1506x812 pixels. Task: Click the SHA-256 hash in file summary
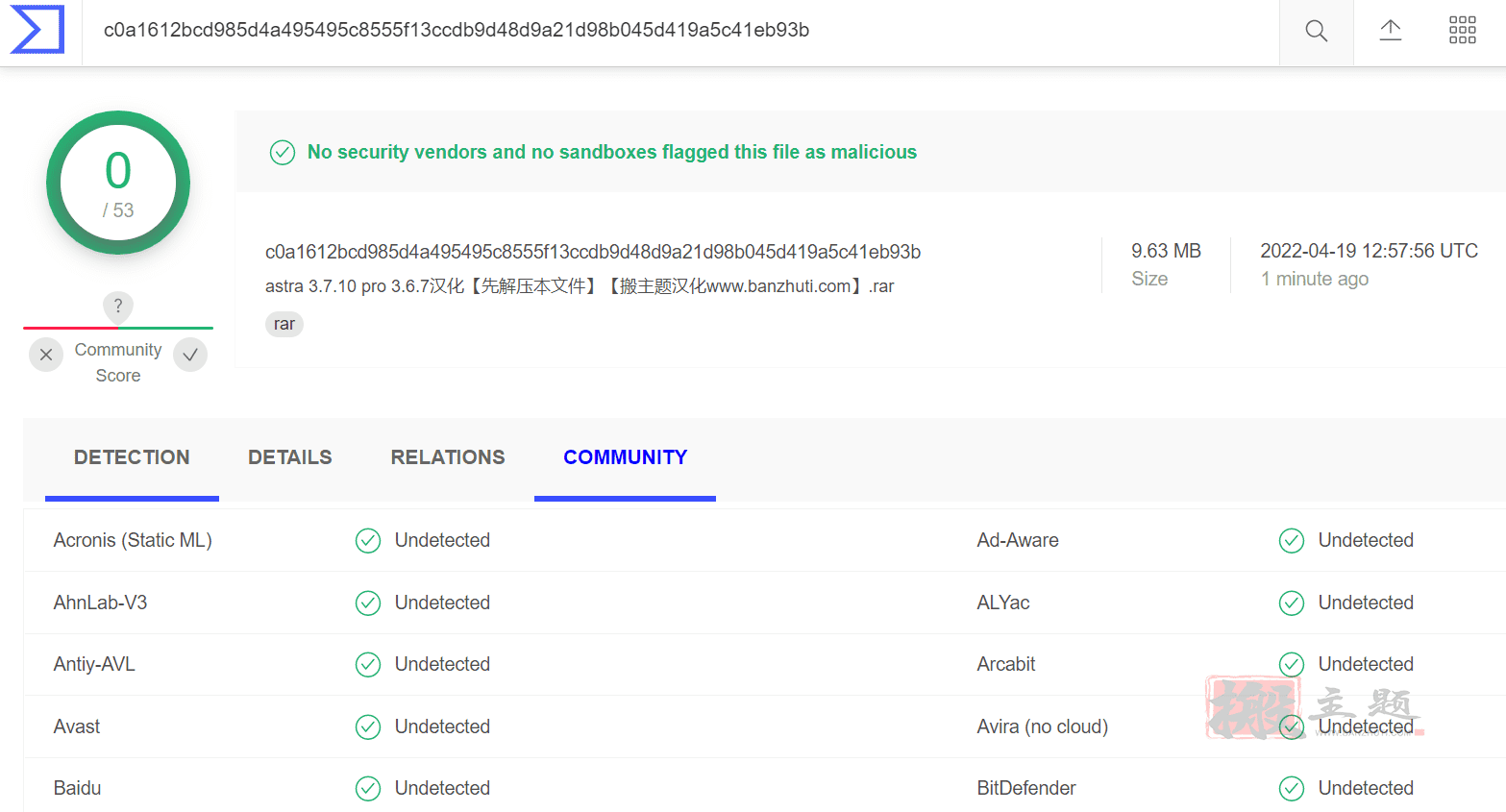593,252
